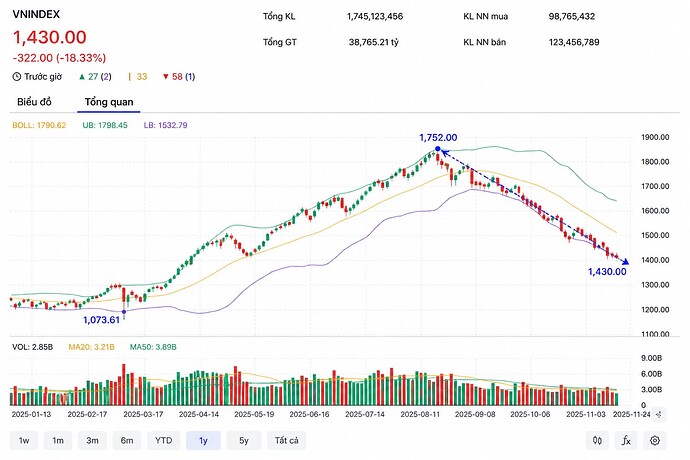Select the 3m time range
Image resolution: width=690 pixels, height=460 pixels.
pyautogui.click(x=92, y=440)
